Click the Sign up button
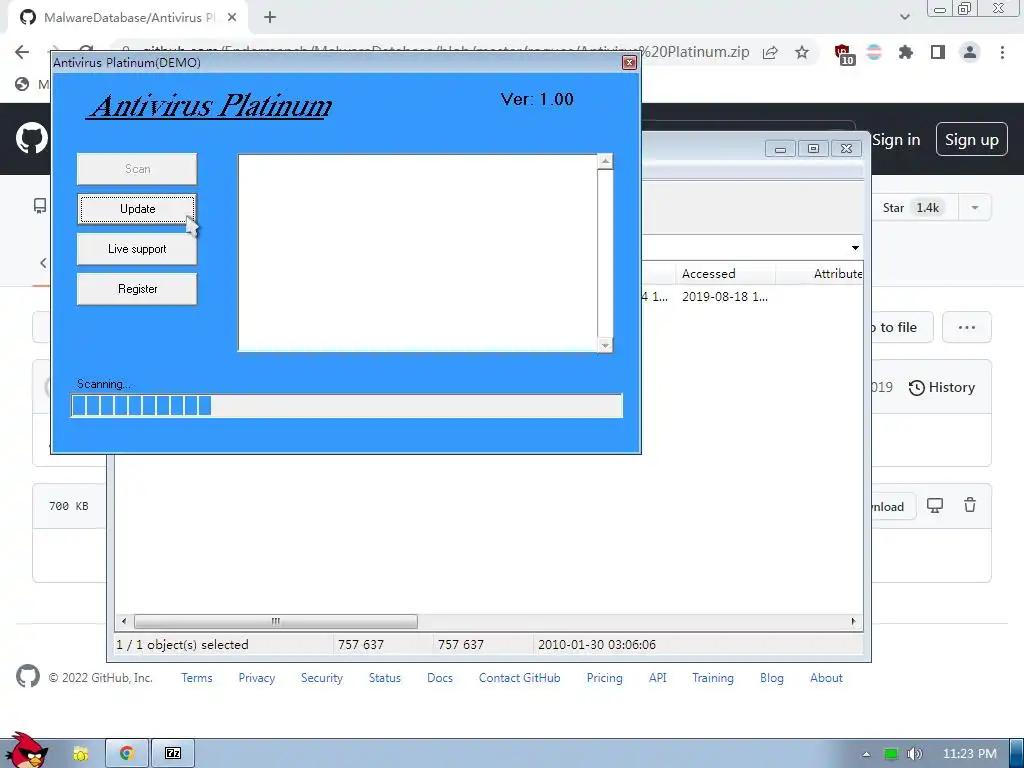The image size is (1024, 768). [972, 140]
